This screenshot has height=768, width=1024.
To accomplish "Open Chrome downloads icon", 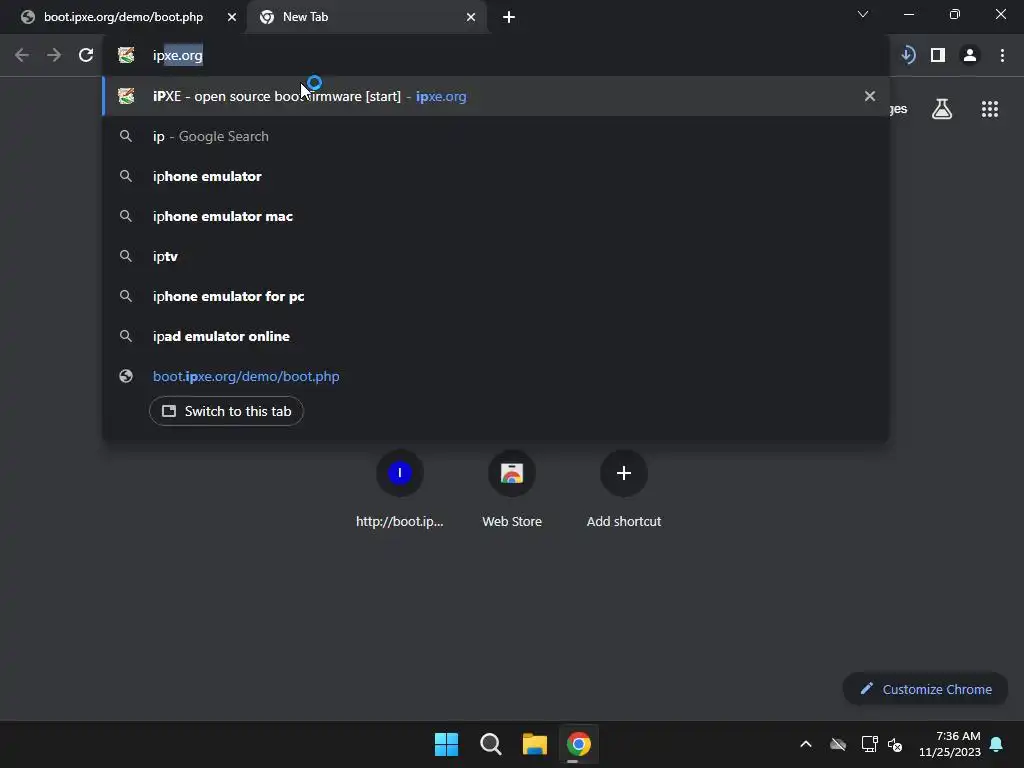I will pyautogui.click(x=908, y=55).
